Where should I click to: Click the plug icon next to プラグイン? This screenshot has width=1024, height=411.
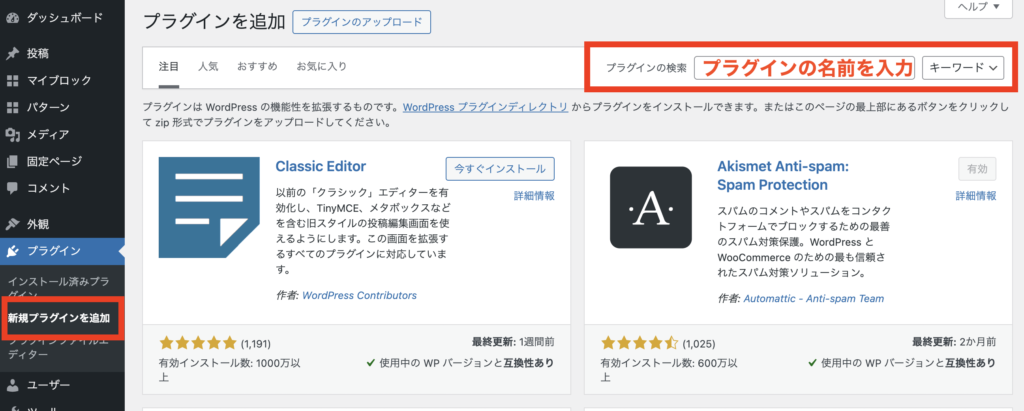(12, 251)
